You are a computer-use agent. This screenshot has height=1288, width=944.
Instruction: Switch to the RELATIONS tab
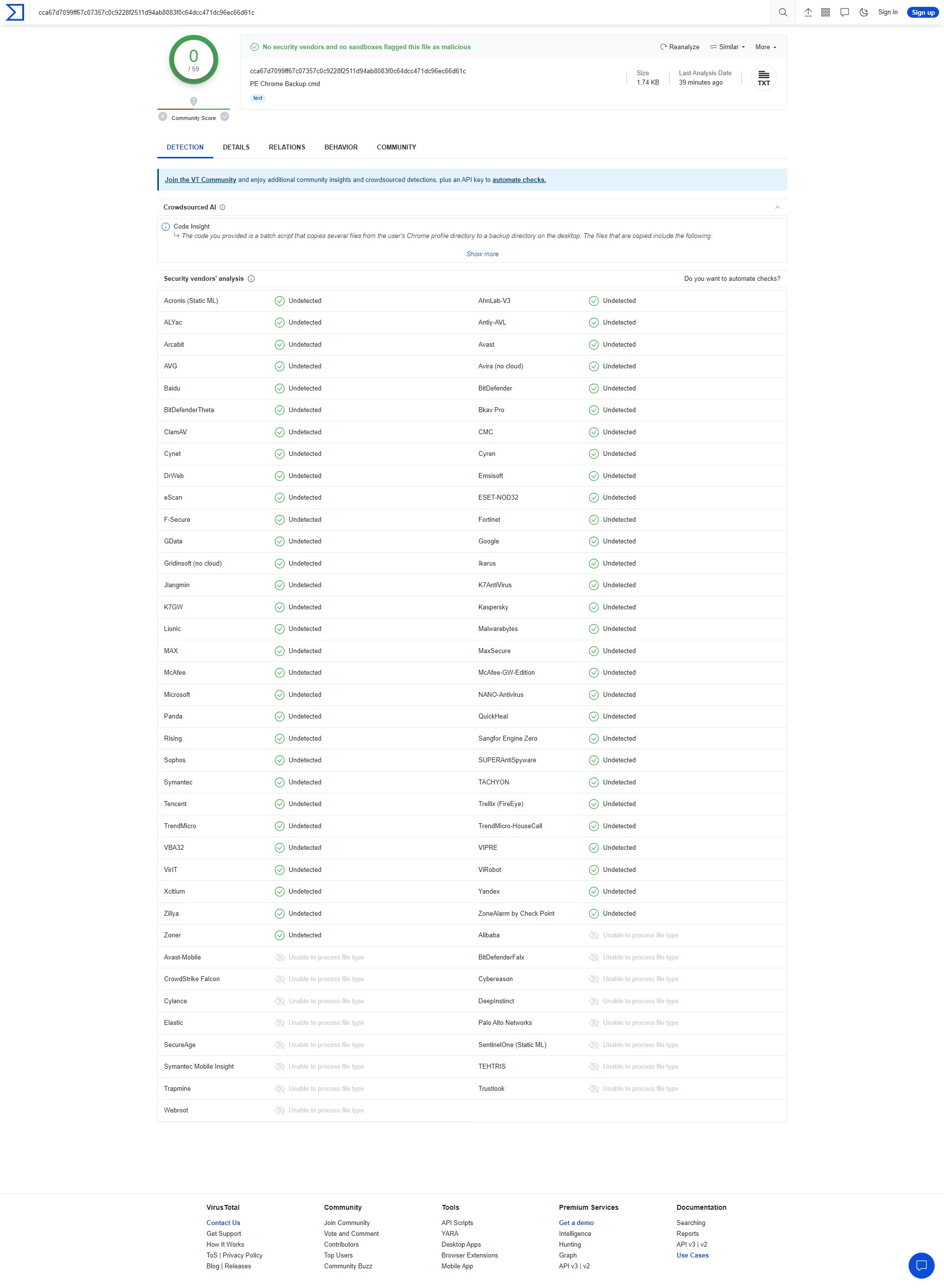pyautogui.click(x=287, y=148)
